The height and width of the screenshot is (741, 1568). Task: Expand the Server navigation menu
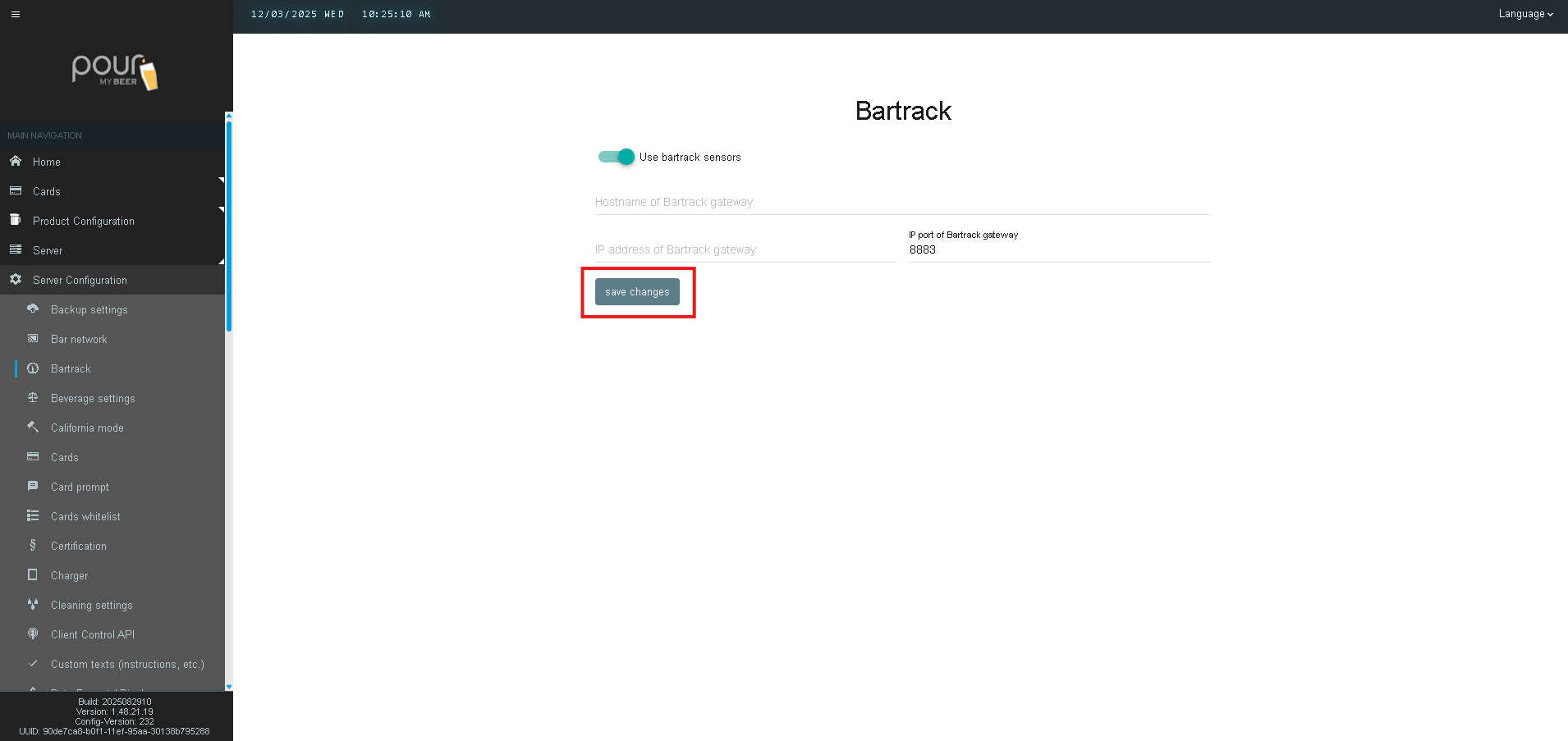pyautogui.click(x=48, y=250)
